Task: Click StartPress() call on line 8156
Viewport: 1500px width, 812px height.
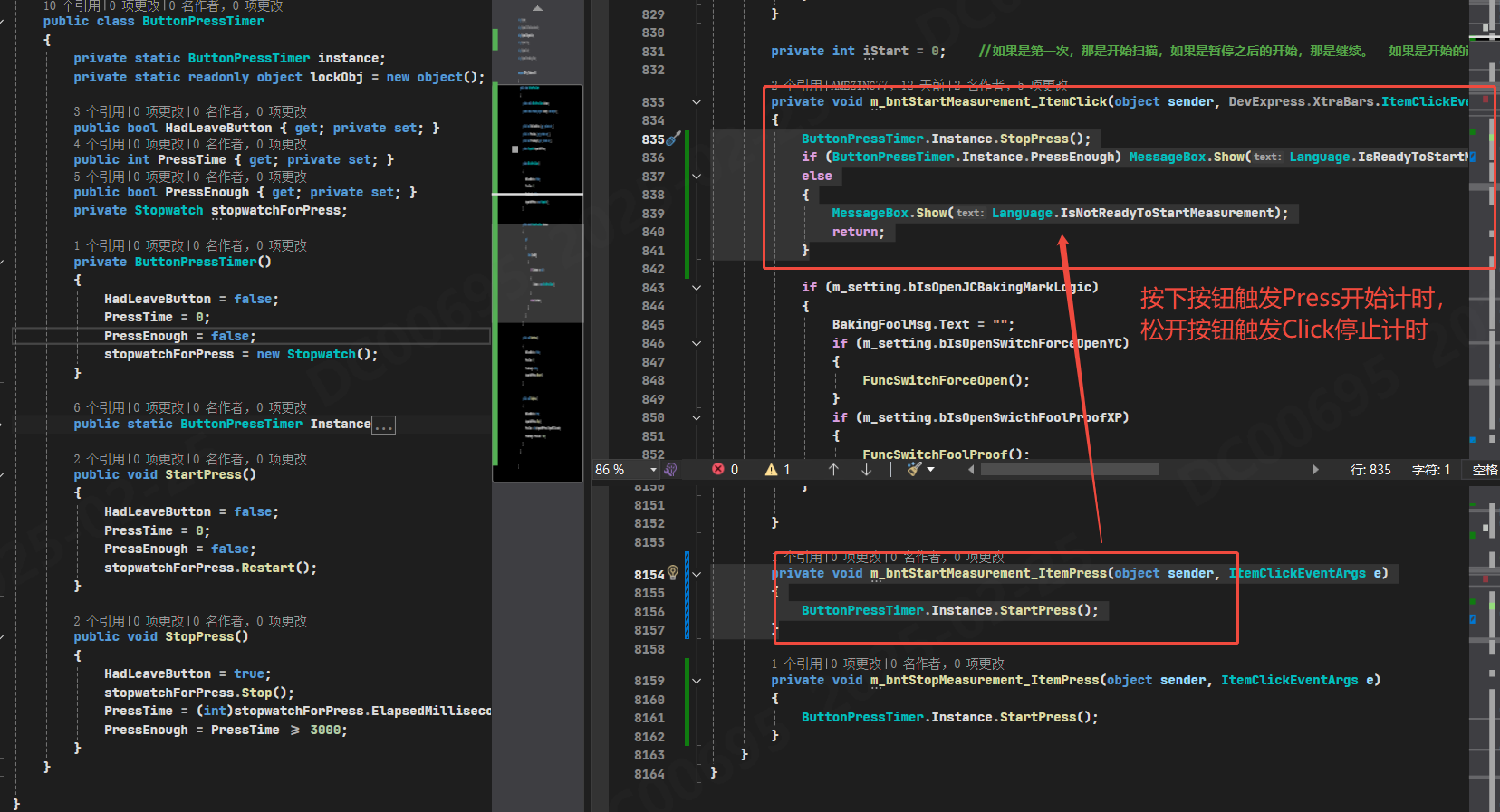Action: (1045, 610)
